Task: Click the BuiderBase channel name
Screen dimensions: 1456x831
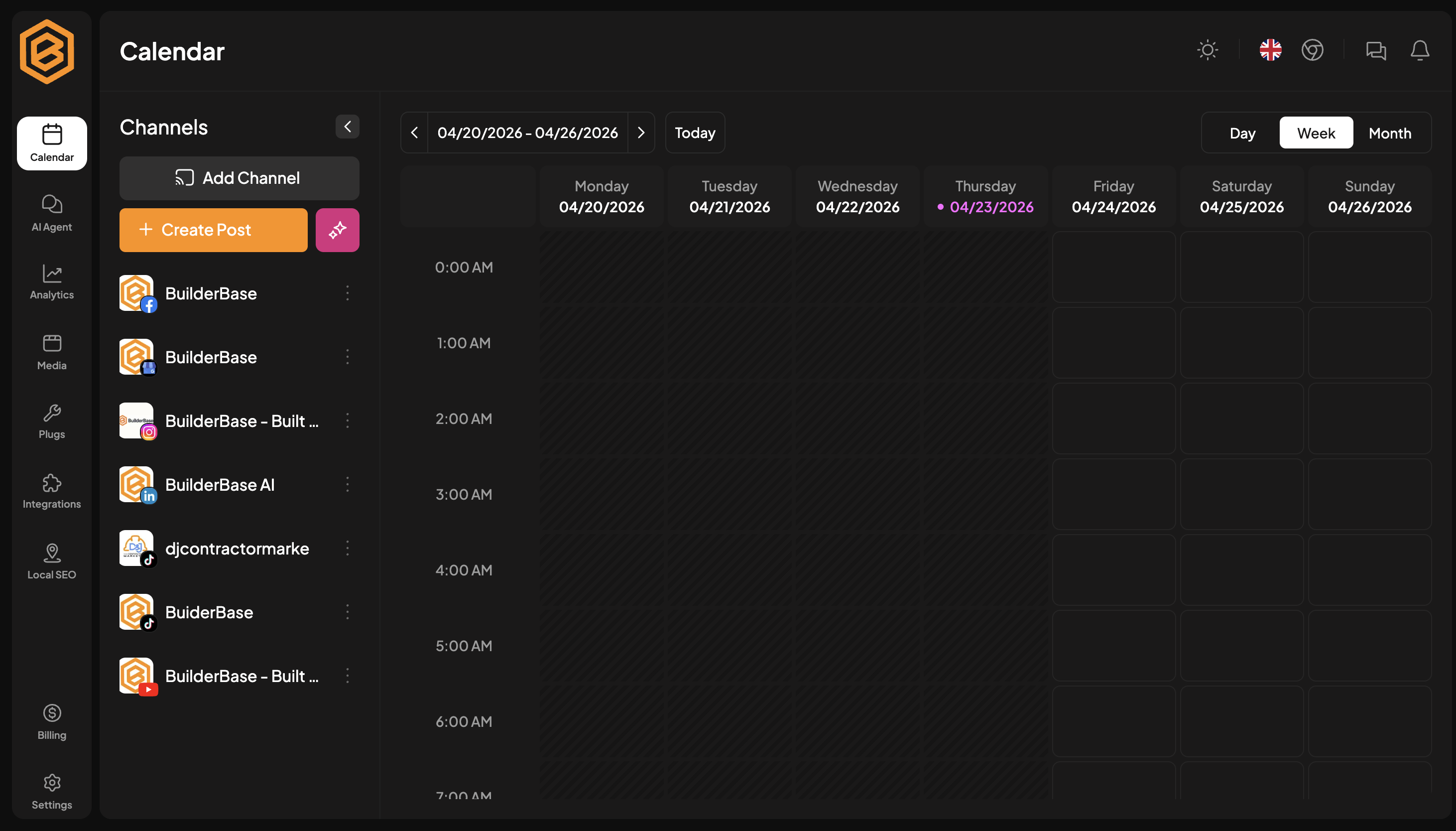Action: click(209, 612)
